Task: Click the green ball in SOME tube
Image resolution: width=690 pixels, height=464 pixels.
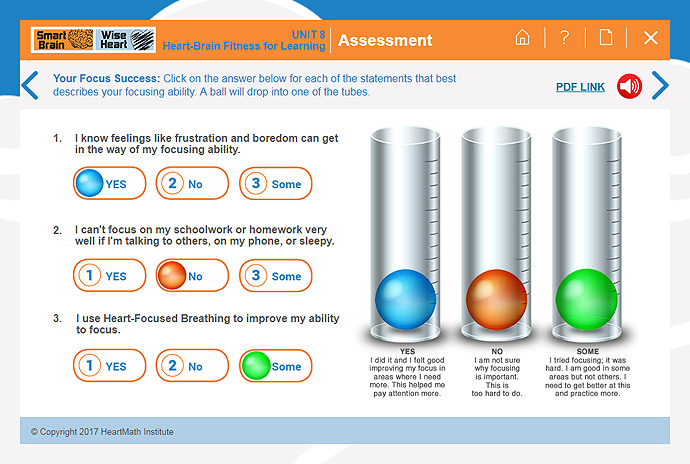Action: tap(587, 299)
